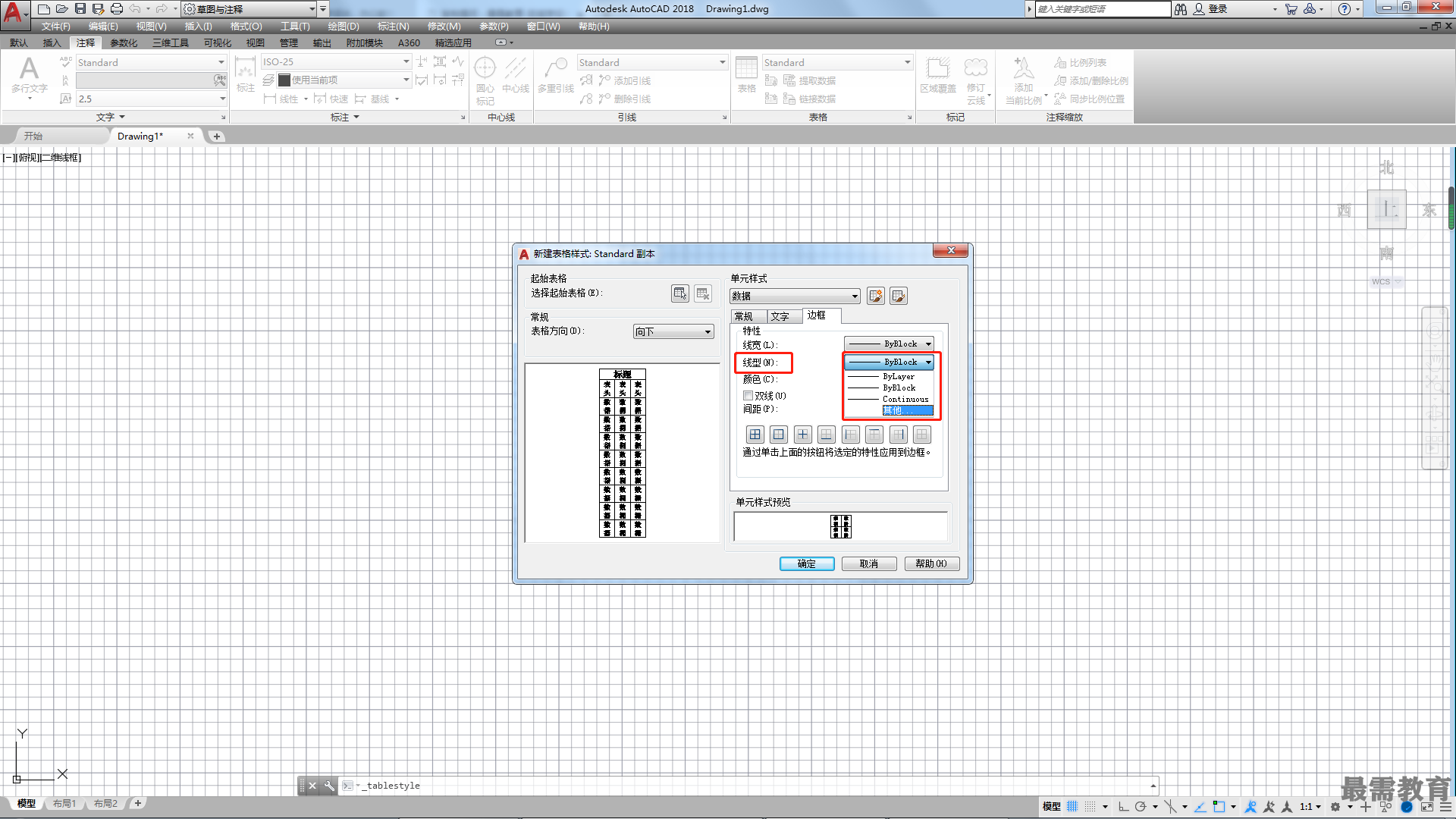Screen dimensions: 1456x819
Task: Apply properties to right border
Action: click(899, 435)
